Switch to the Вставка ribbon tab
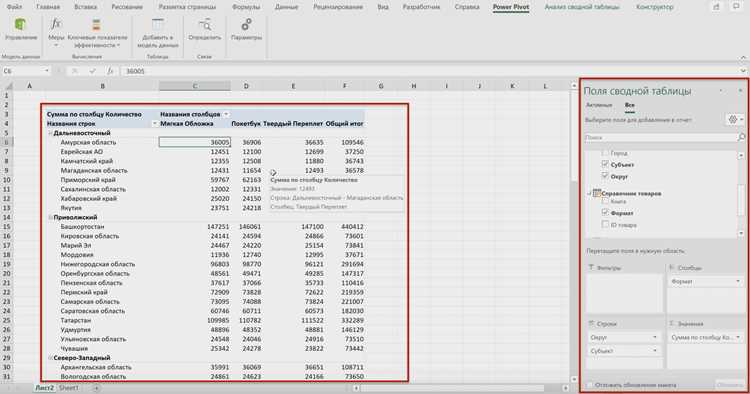 (86, 7)
